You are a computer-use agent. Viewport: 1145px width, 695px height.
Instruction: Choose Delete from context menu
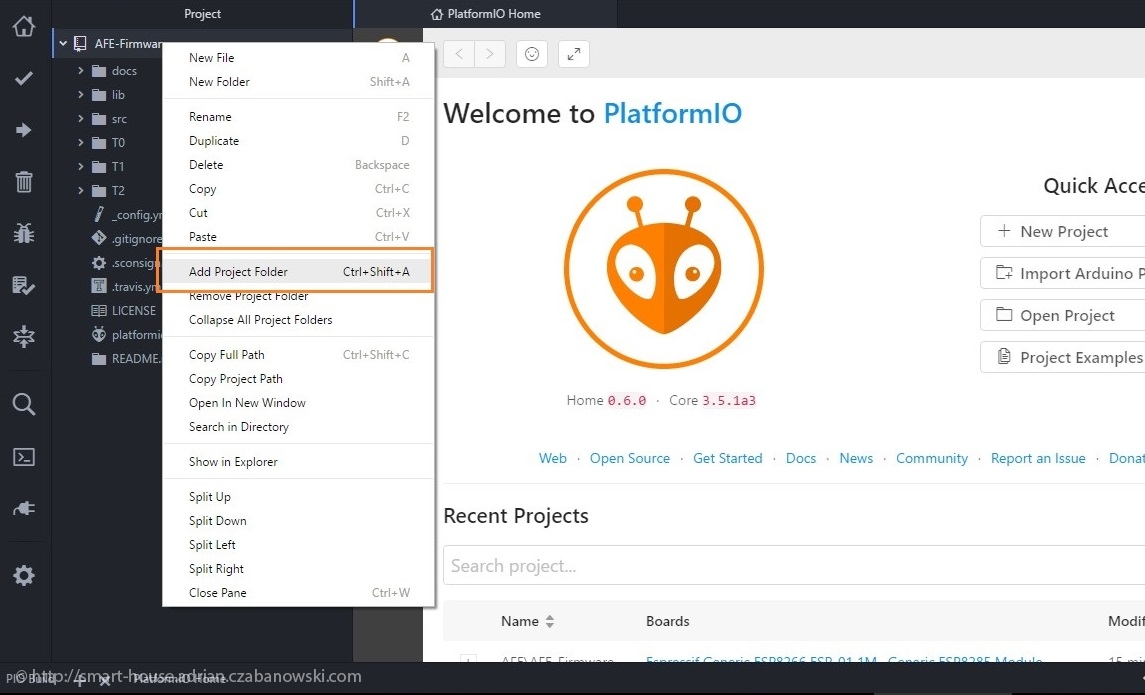click(x=299, y=165)
